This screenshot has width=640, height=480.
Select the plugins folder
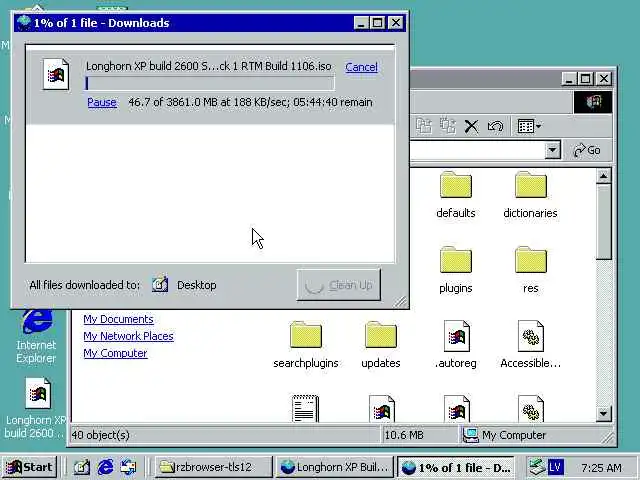click(456, 270)
